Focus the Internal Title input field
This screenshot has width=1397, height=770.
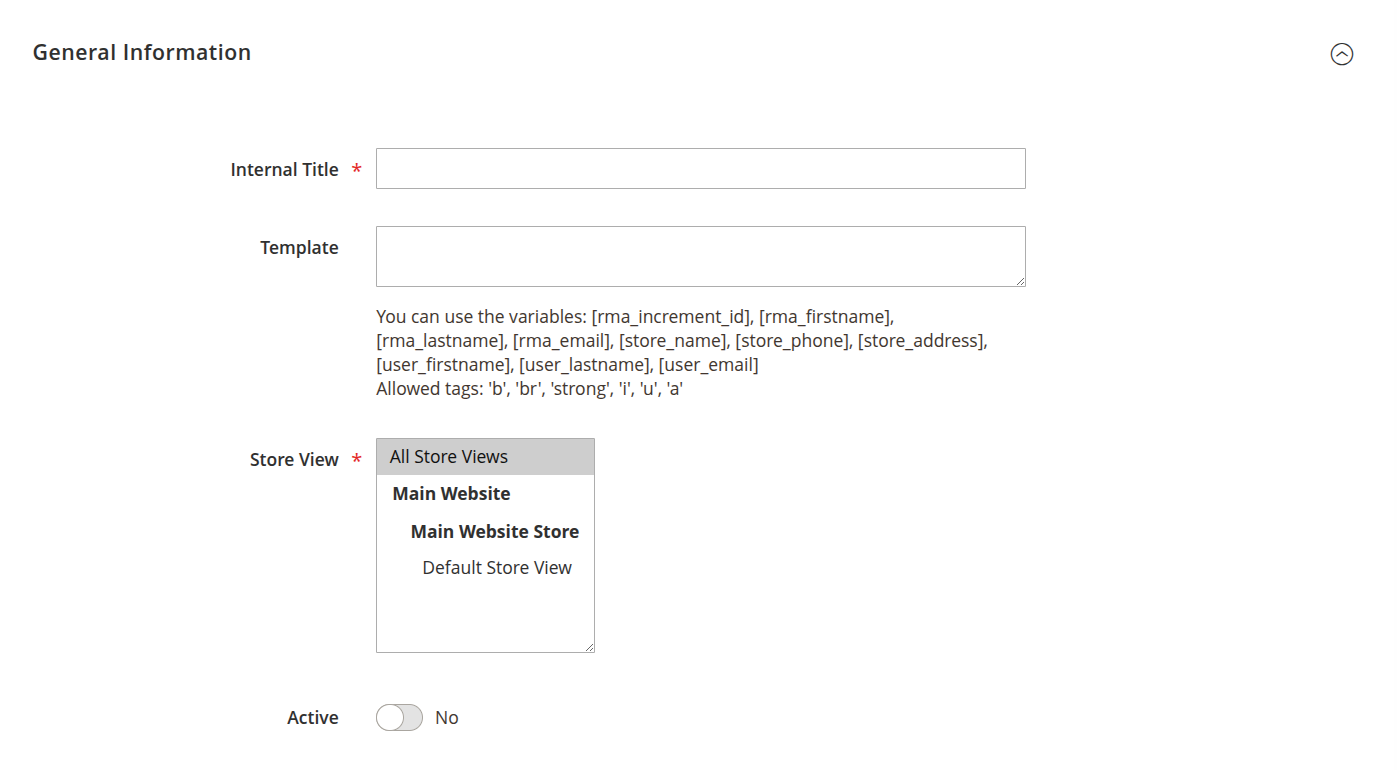pyautogui.click(x=700, y=169)
